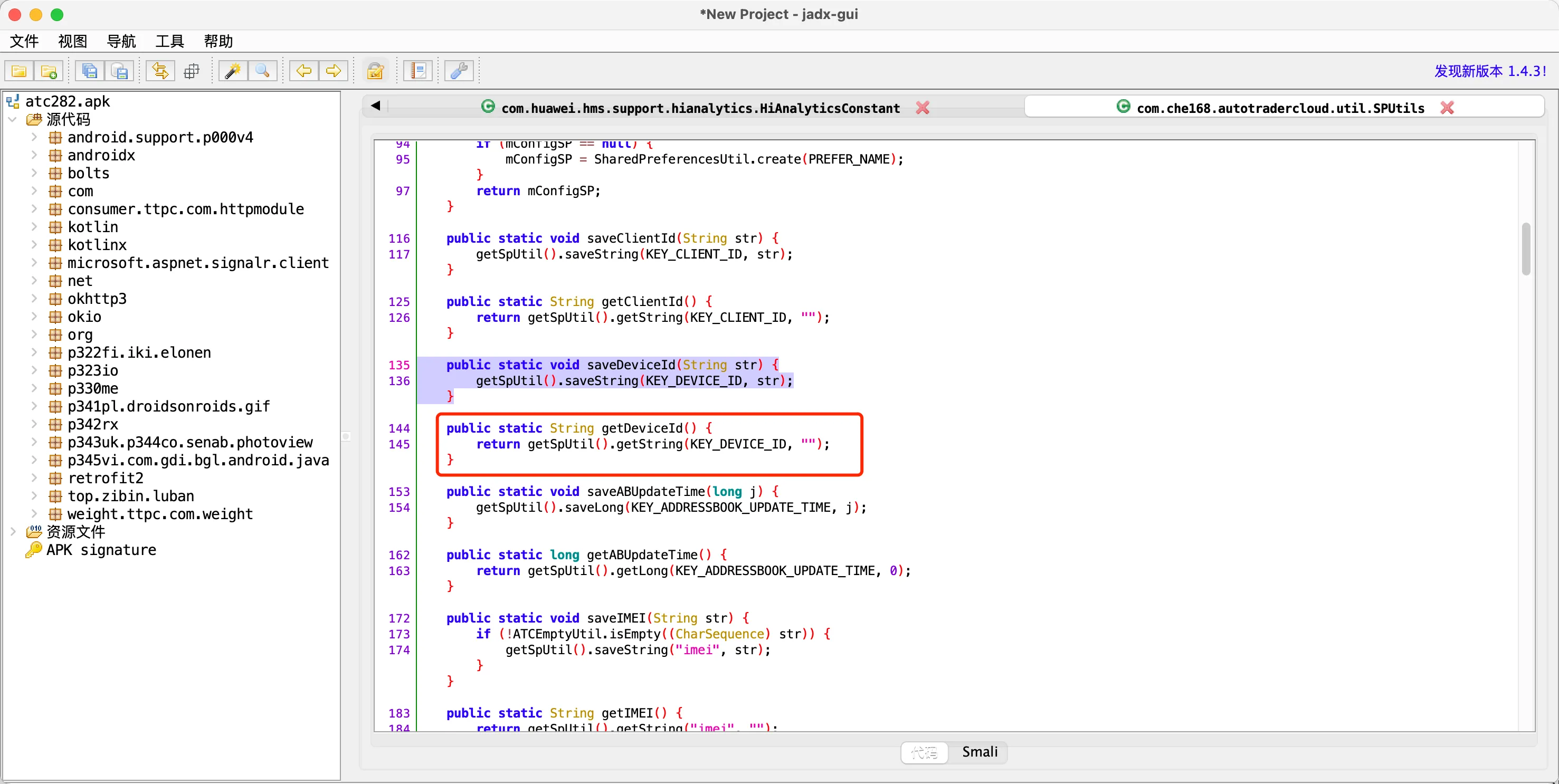
Task: Toggle deobfuscation padlock icon
Action: click(375, 71)
